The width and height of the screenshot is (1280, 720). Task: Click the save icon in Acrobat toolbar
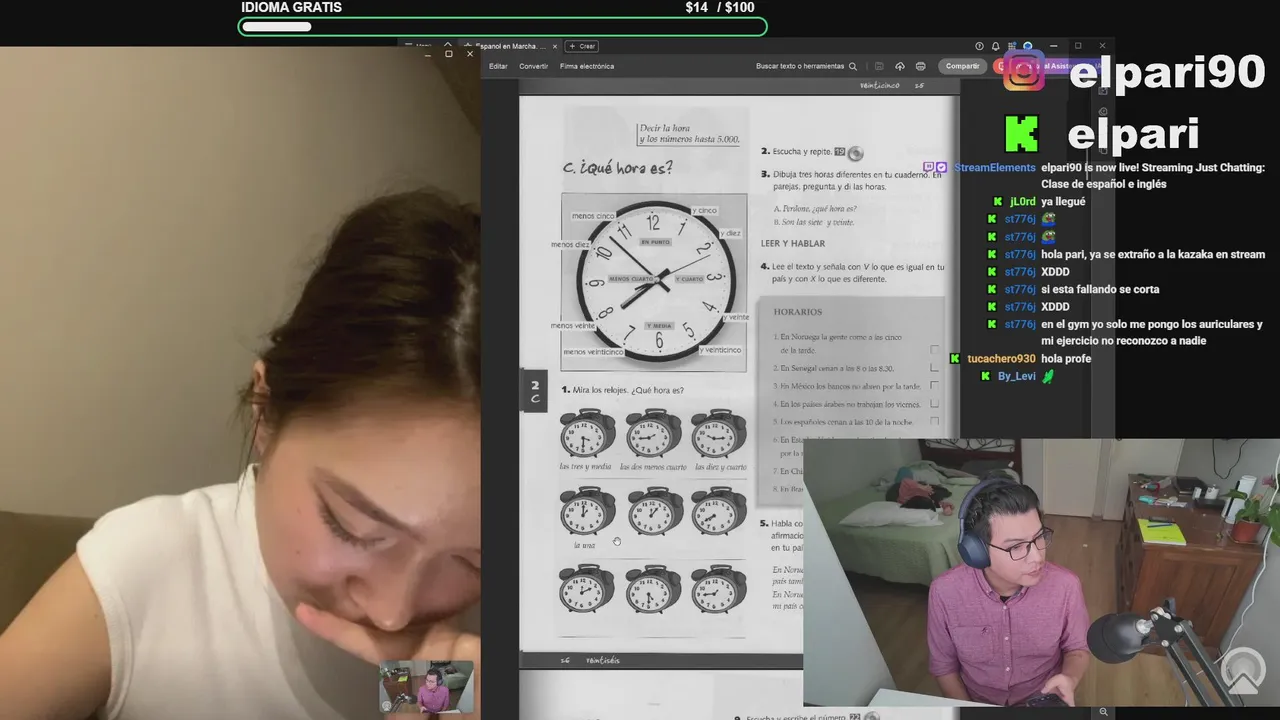tap(879, 66)
